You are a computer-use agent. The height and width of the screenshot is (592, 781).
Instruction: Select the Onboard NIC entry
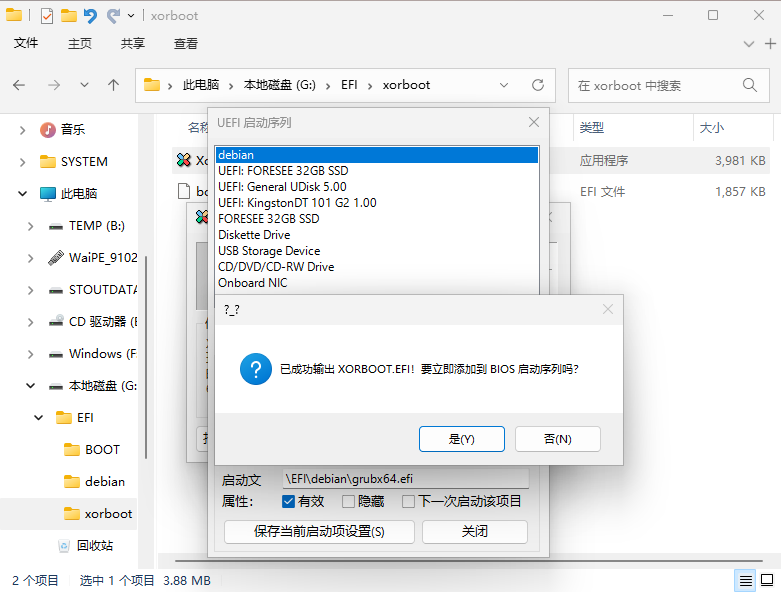pos(377,282)
